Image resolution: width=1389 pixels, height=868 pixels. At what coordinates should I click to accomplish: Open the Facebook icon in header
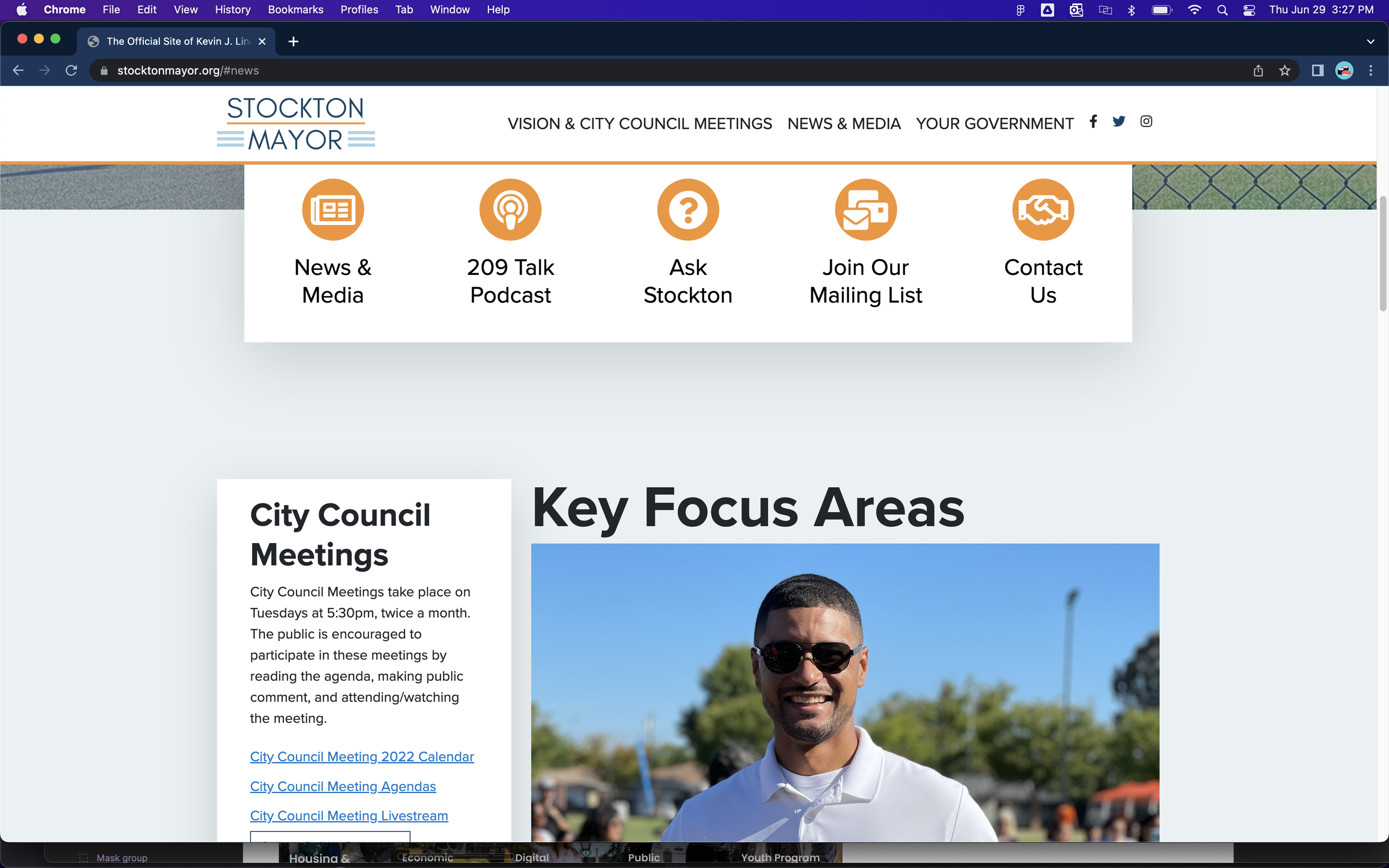point(1093,121)
